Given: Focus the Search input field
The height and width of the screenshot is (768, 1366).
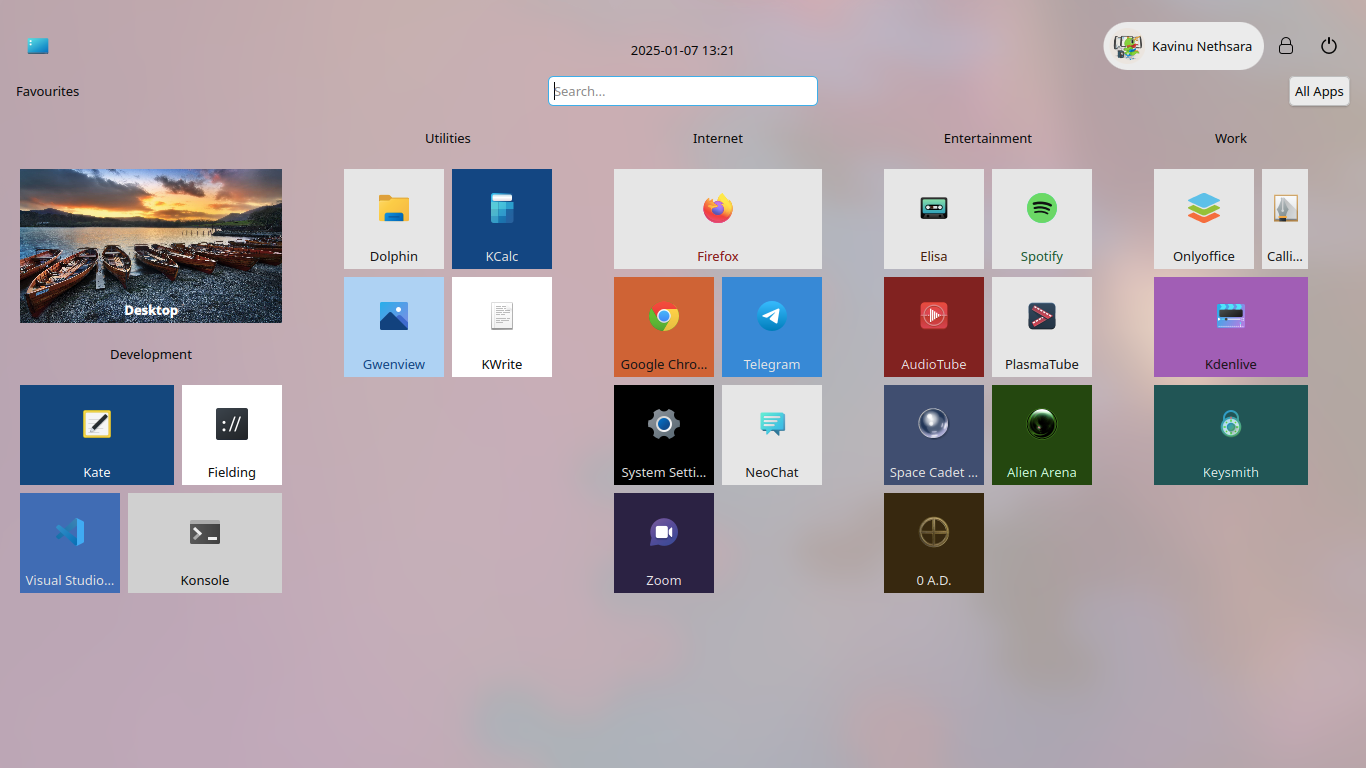Looking at the screenshot, I should [683, 91].
